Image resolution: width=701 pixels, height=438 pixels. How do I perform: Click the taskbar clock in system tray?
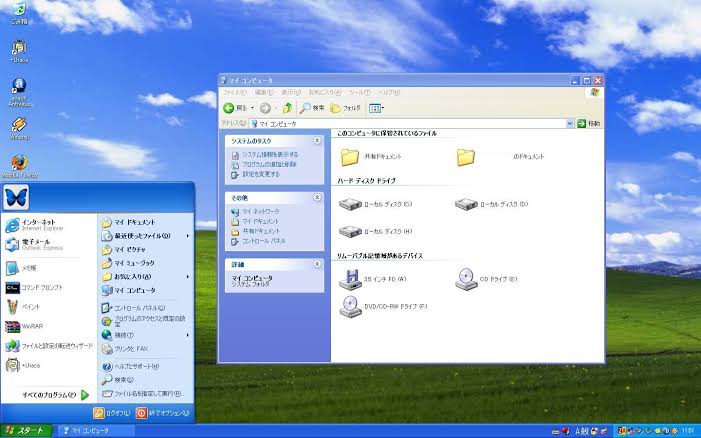click(690, 431)
